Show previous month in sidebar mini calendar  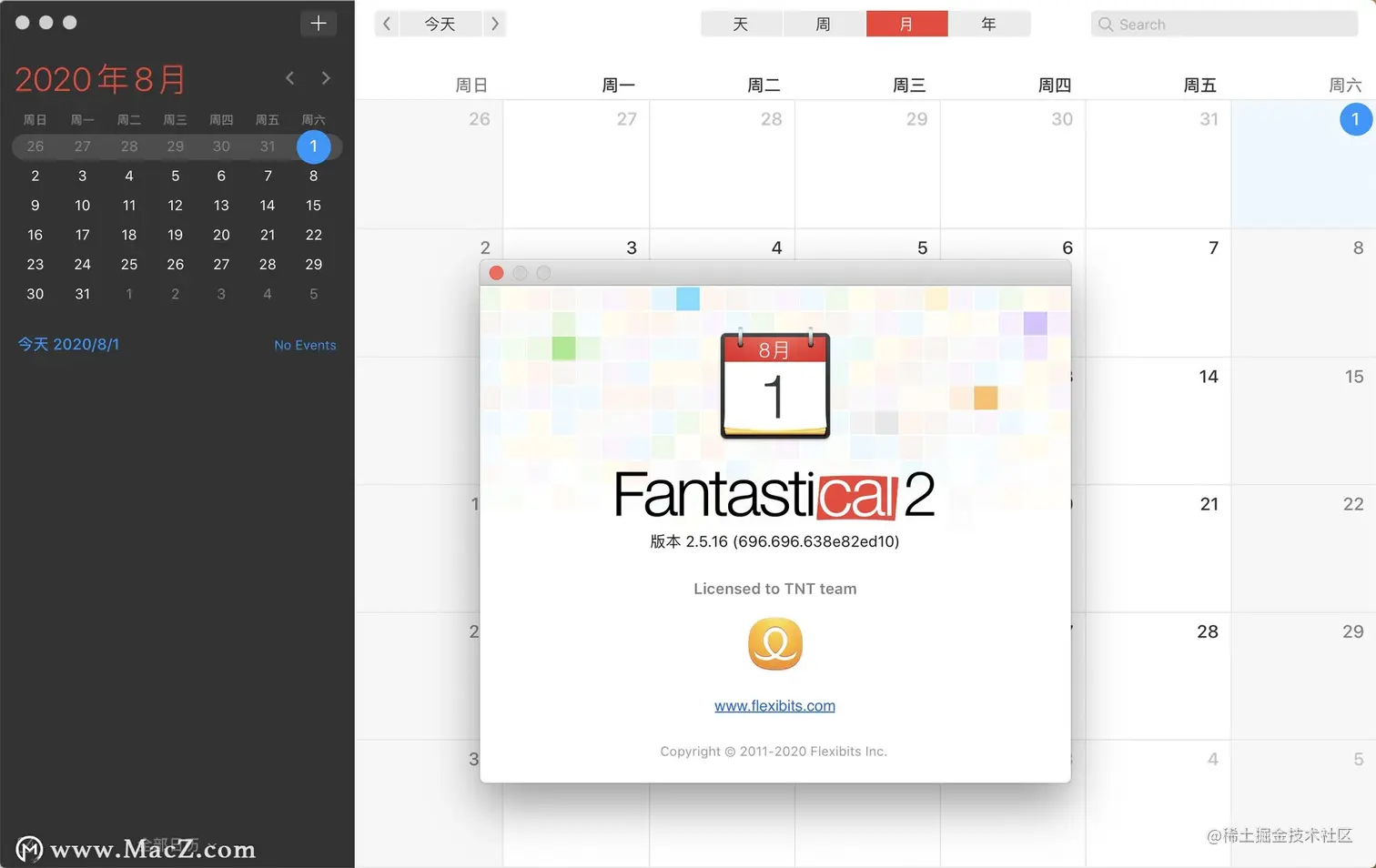coord(290,78)
